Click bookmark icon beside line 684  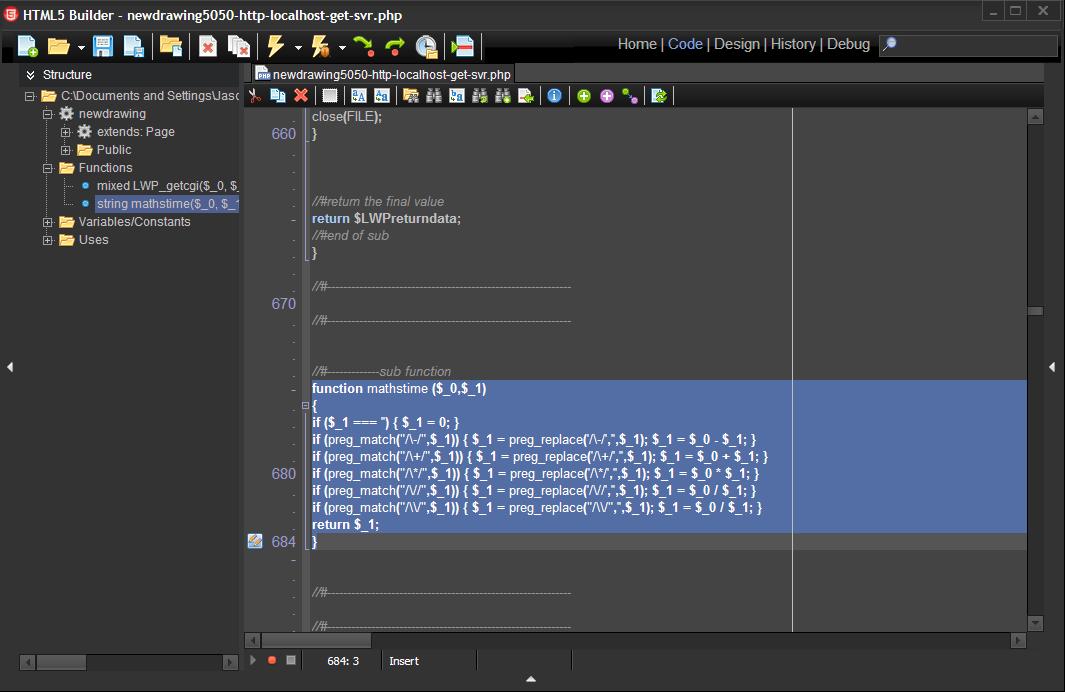tap(255, 541)
